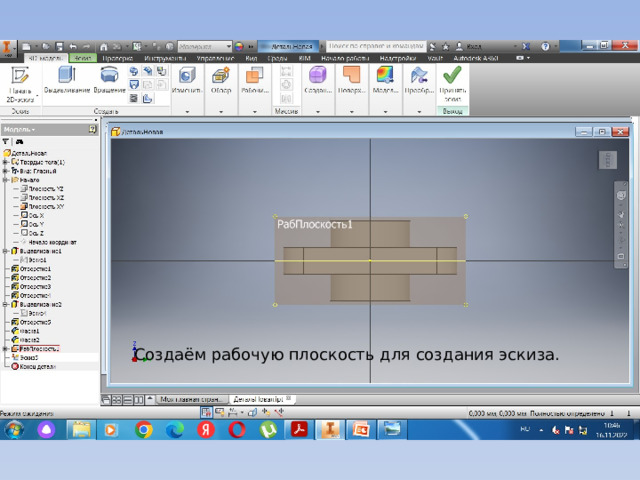Save the document via quick access toolbar
The width and height of the screenshot is (640, 480).
60,47
